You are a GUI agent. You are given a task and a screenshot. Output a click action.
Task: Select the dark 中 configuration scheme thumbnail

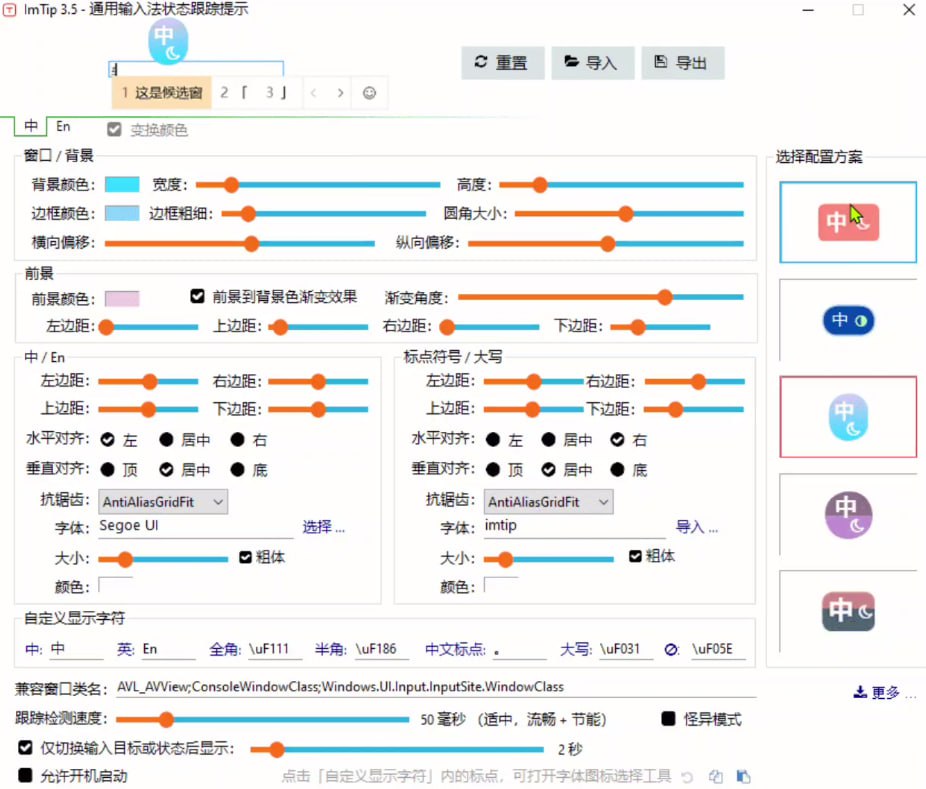847,610
